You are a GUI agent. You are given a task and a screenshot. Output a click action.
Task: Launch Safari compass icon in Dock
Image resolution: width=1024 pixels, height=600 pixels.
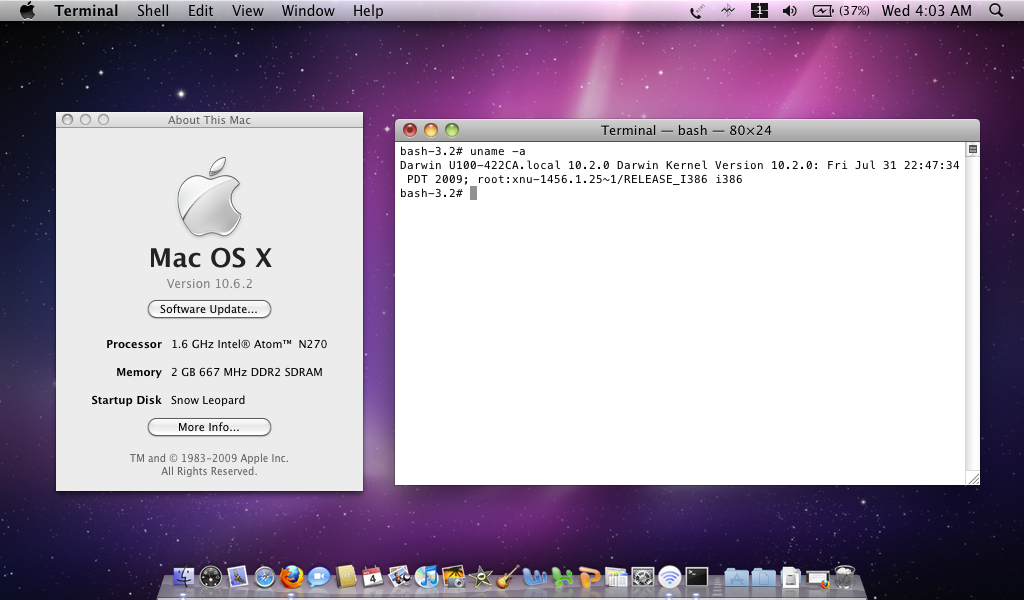point(264,576)
